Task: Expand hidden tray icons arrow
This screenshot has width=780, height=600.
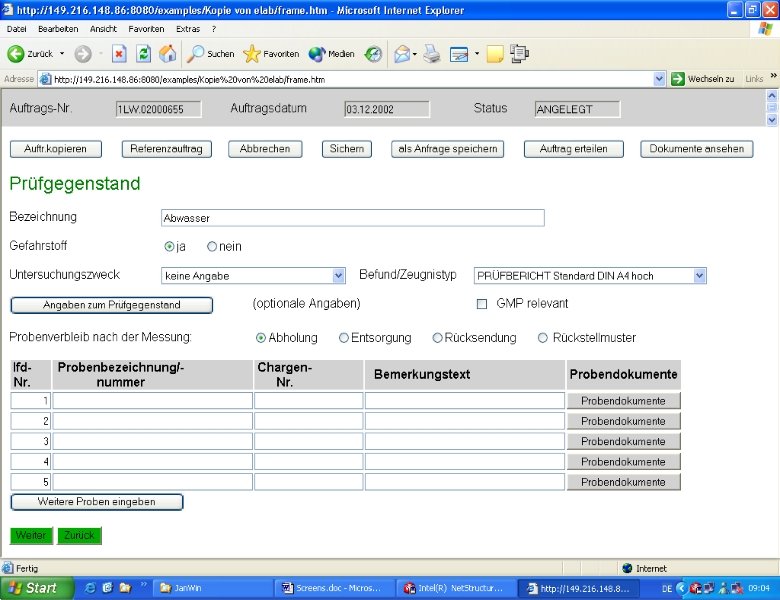Action: coord(681,589)
